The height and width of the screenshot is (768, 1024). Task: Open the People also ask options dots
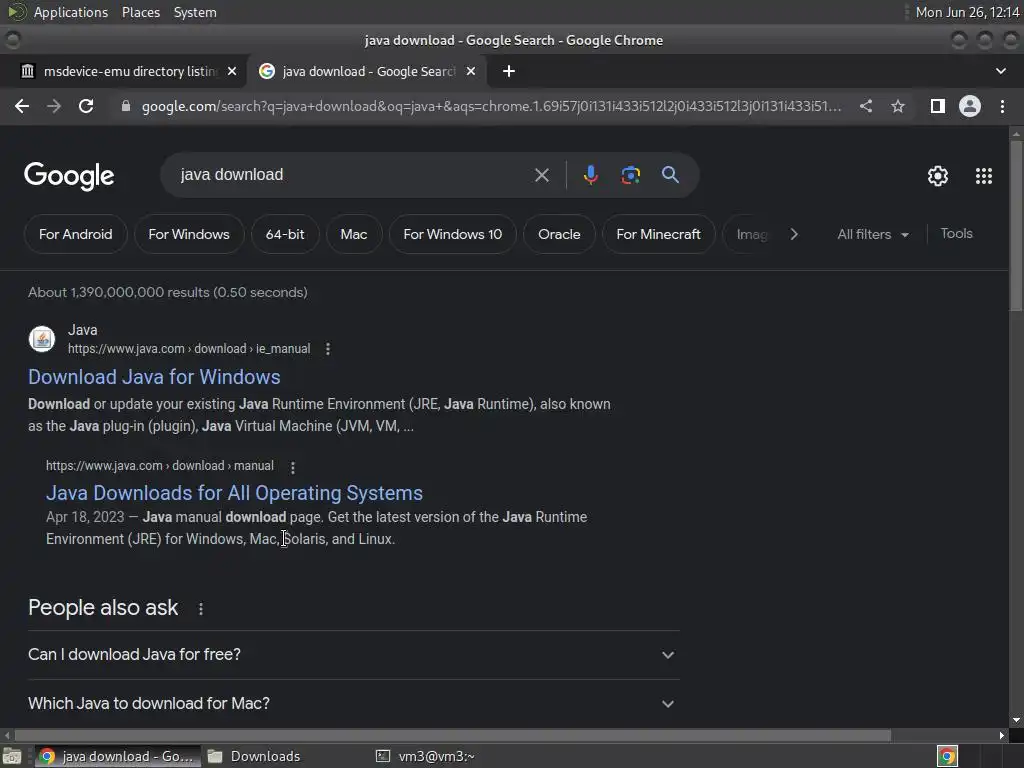200,609
